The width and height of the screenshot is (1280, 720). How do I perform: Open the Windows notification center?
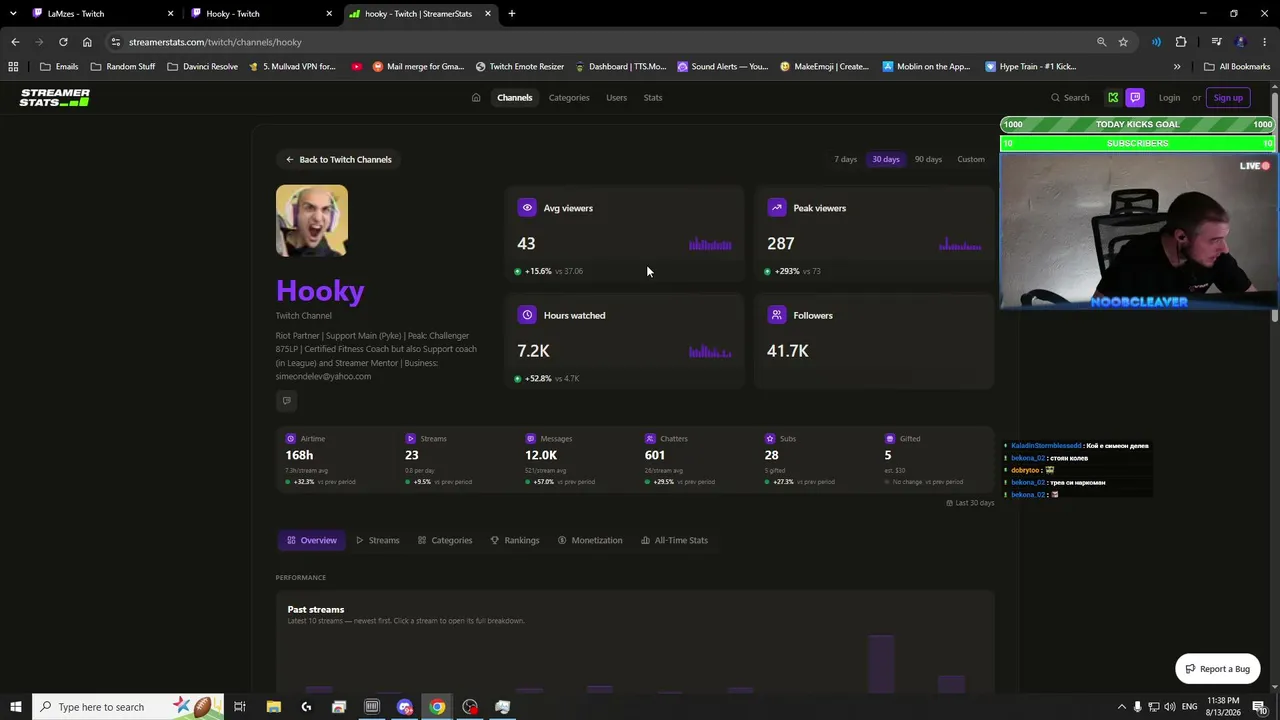coord(1259,707)
